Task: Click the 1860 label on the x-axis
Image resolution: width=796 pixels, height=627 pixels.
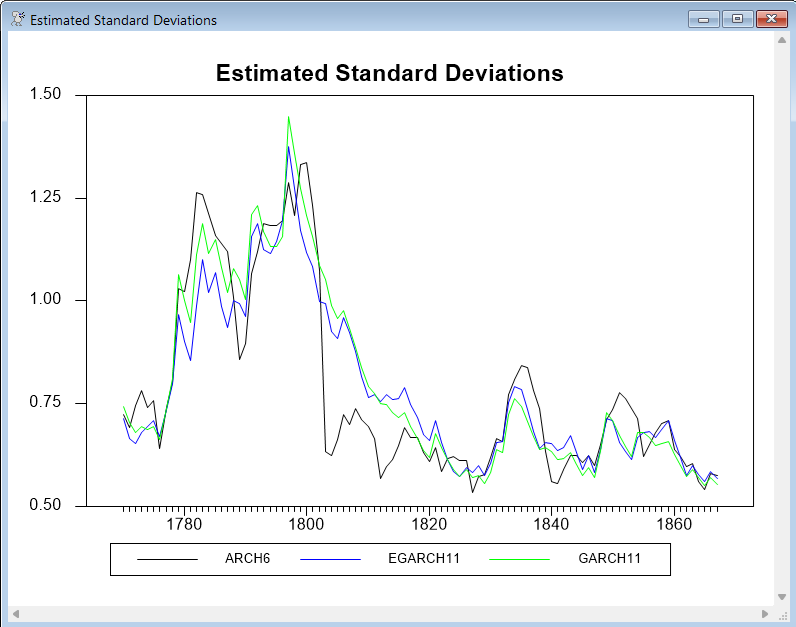Action: coord(673,523)
